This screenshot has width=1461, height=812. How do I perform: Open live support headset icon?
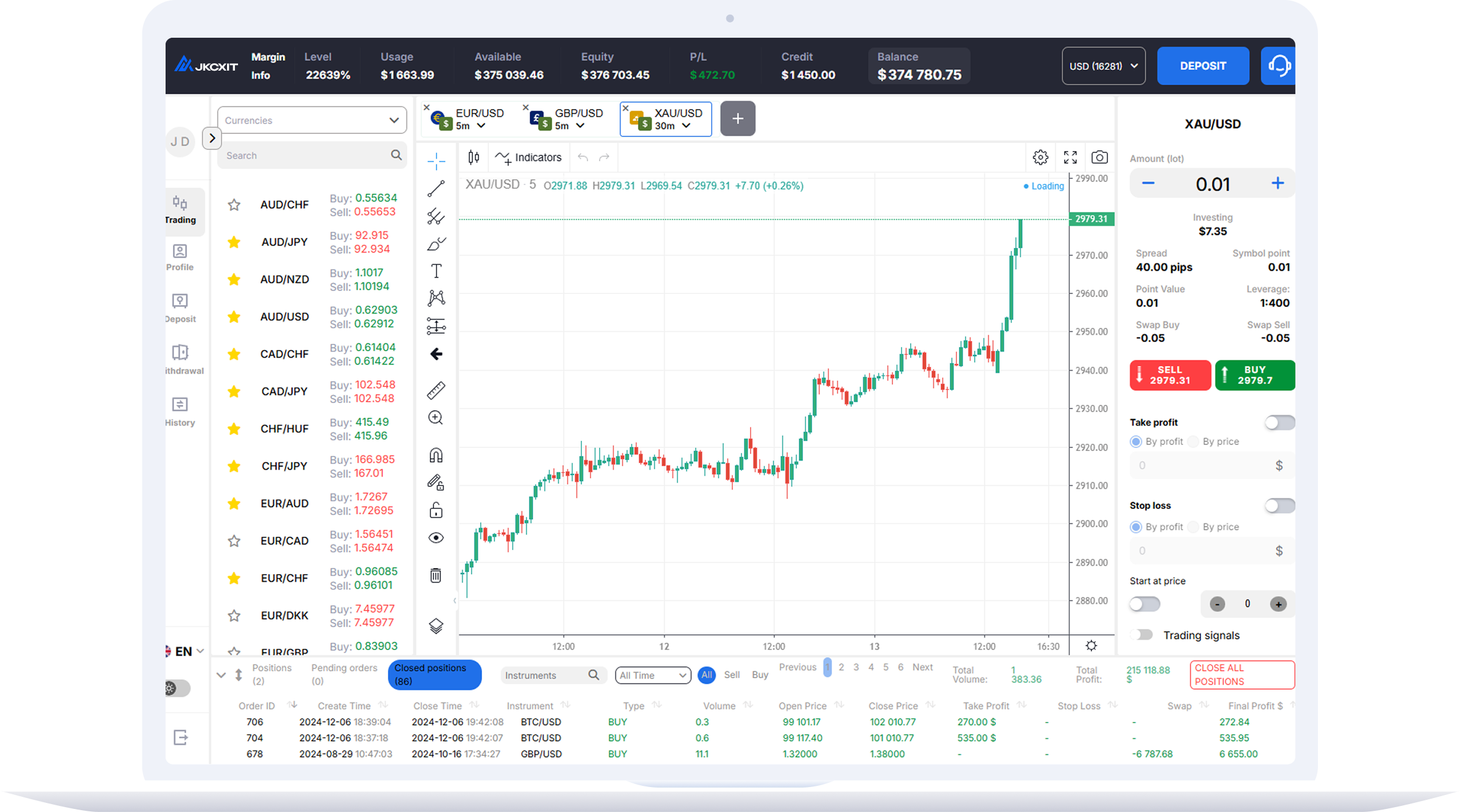(1278, 66)
